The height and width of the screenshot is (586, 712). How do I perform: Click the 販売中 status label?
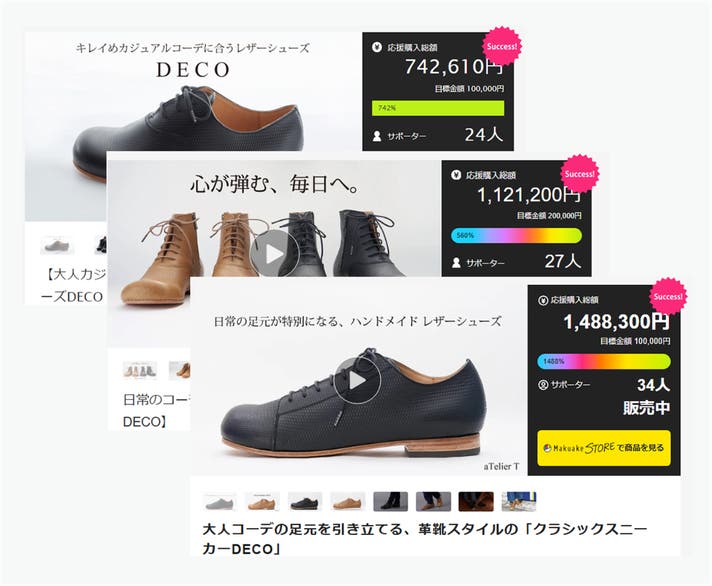(646, 408)
